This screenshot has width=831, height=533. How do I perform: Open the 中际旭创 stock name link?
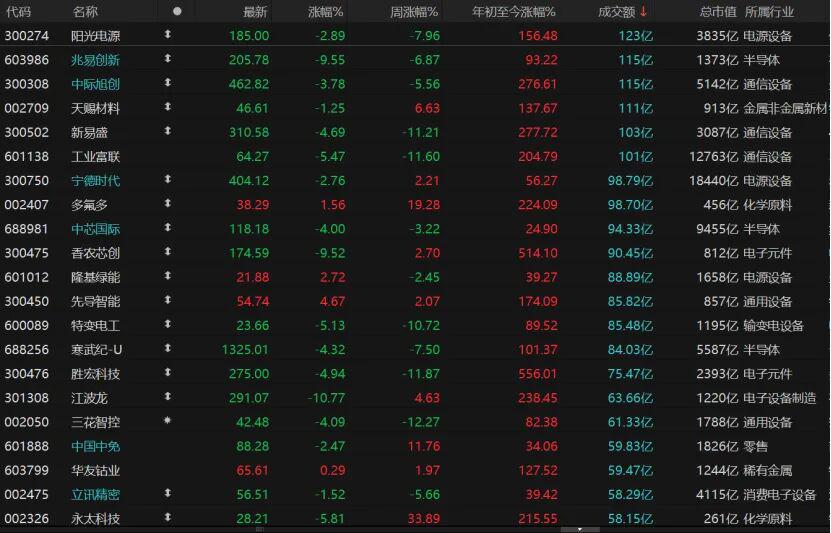(x=96, y=84)
